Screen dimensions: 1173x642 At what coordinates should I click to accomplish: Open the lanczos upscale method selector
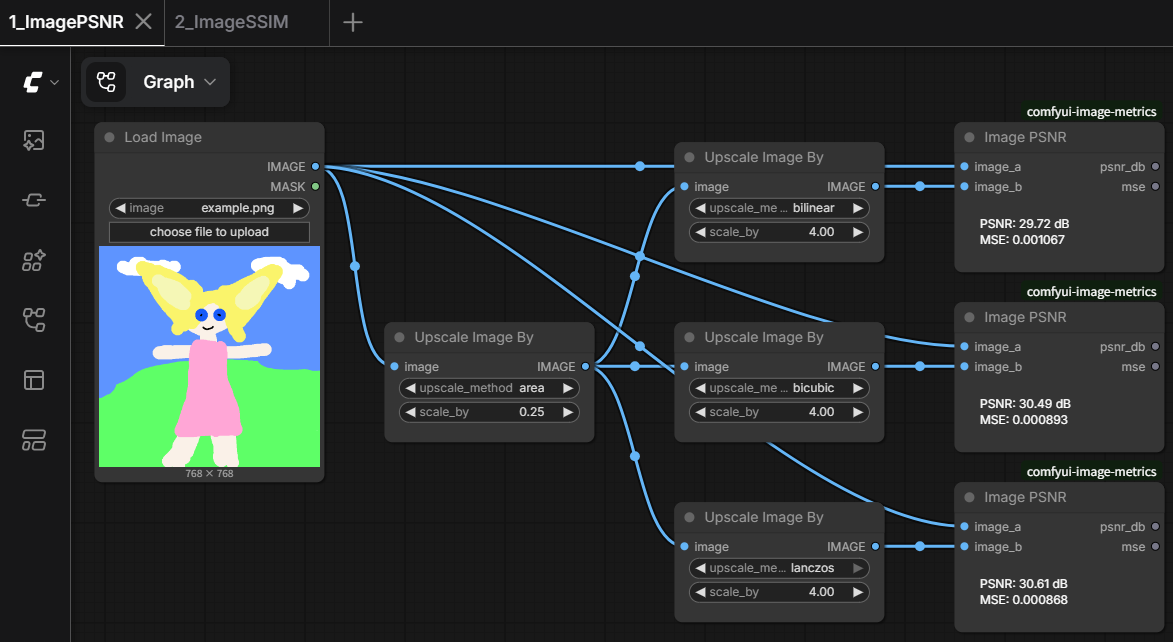pyautogui.click(x=779, y=568)
